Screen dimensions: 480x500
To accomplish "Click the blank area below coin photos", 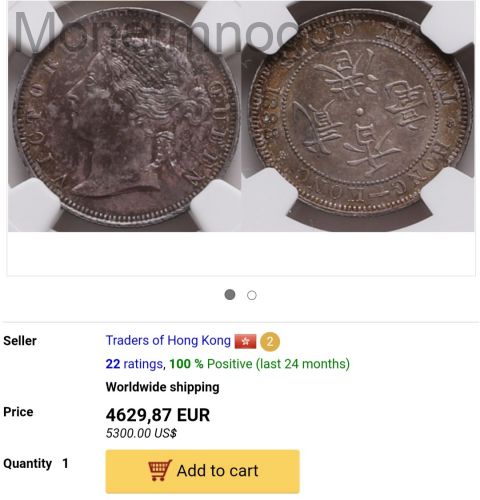I will coord(241,253).
